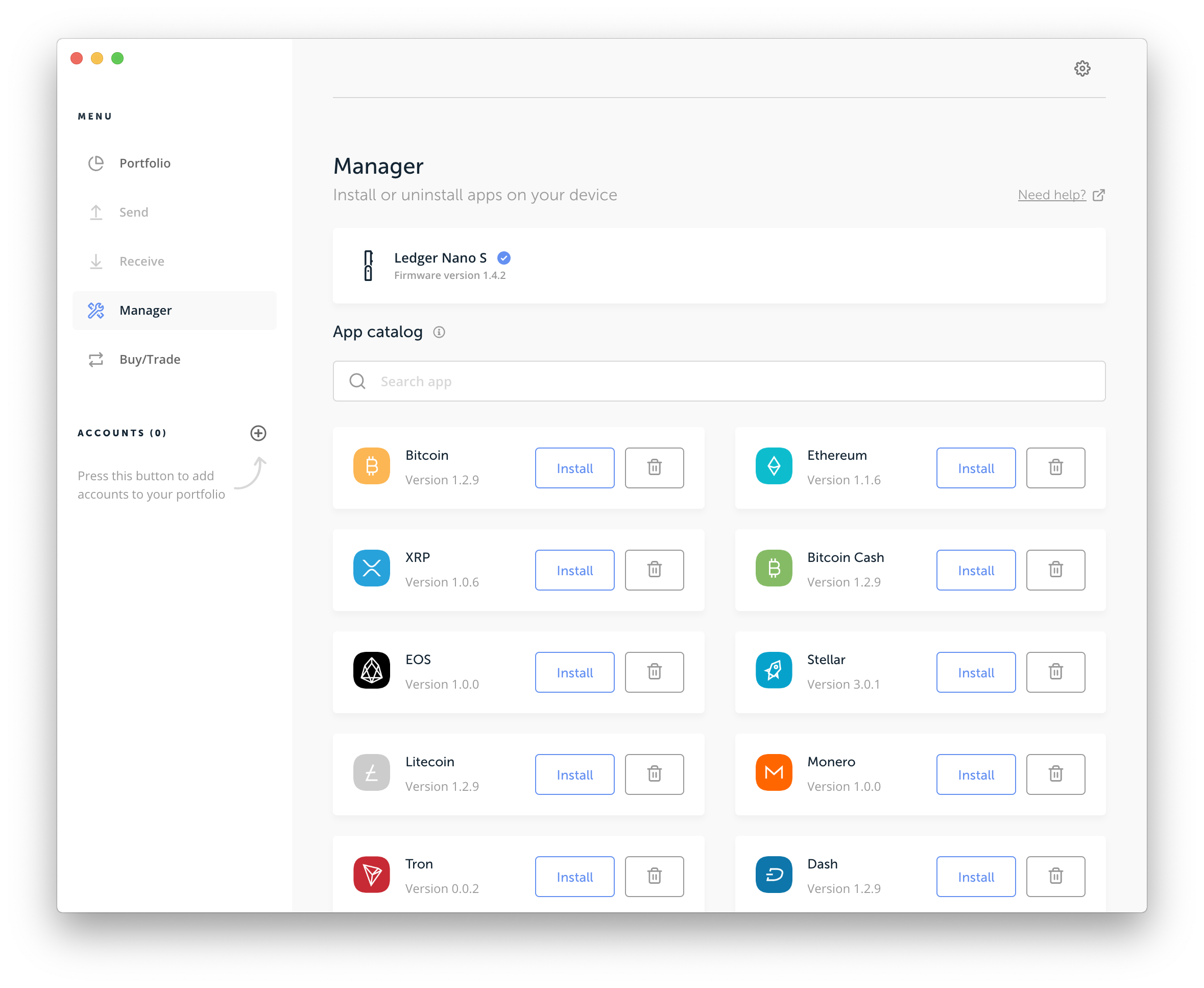1204x988 pixels.
Task: Click the green Bitcoin Cash app icon
Action: point(774,568)
